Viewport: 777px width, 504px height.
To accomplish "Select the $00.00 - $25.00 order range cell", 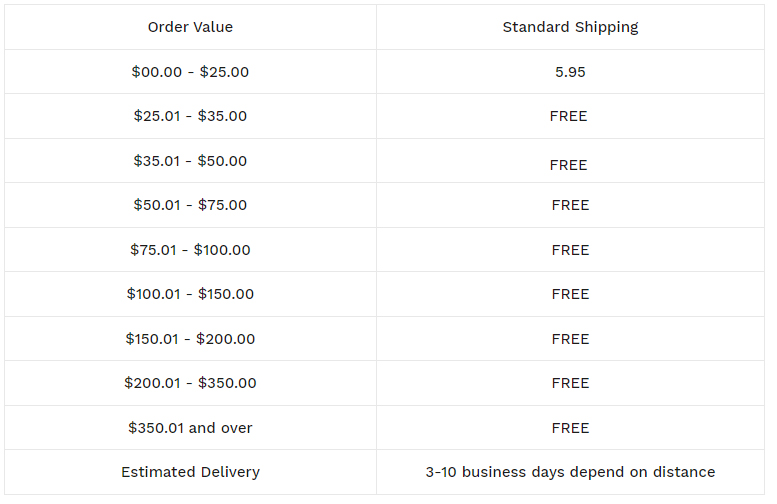I will point(190,72).
